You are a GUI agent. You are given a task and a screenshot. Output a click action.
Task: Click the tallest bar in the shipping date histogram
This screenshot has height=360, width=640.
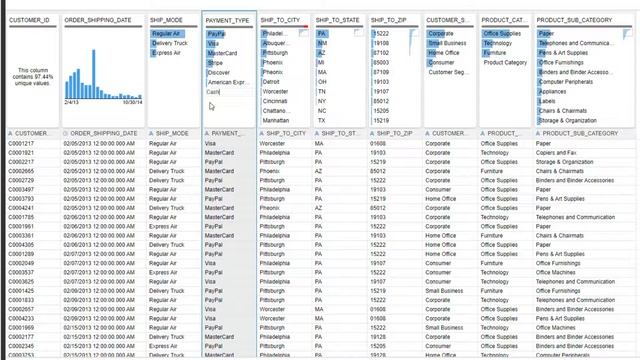[x=93, y=74]
